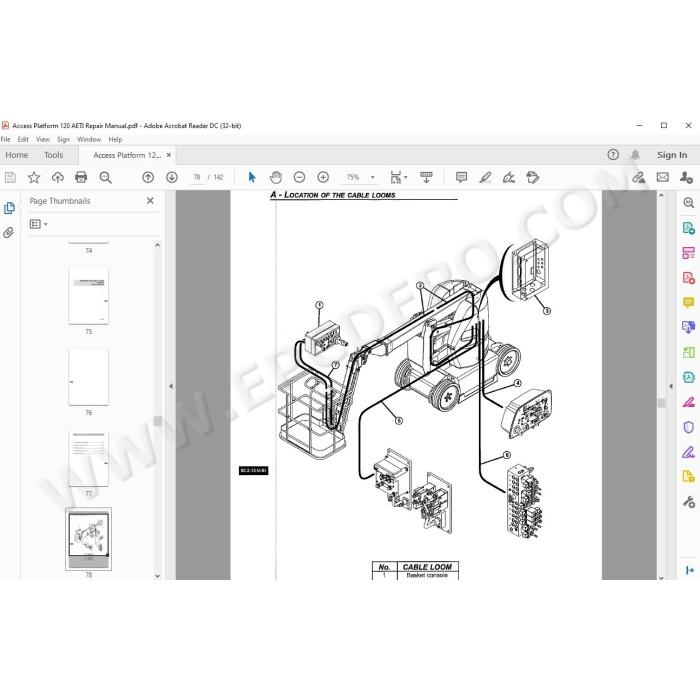The height and width of the screenshot is (700, 700).
Task: Open the right sidebar search tool
Action: (688, 203)
